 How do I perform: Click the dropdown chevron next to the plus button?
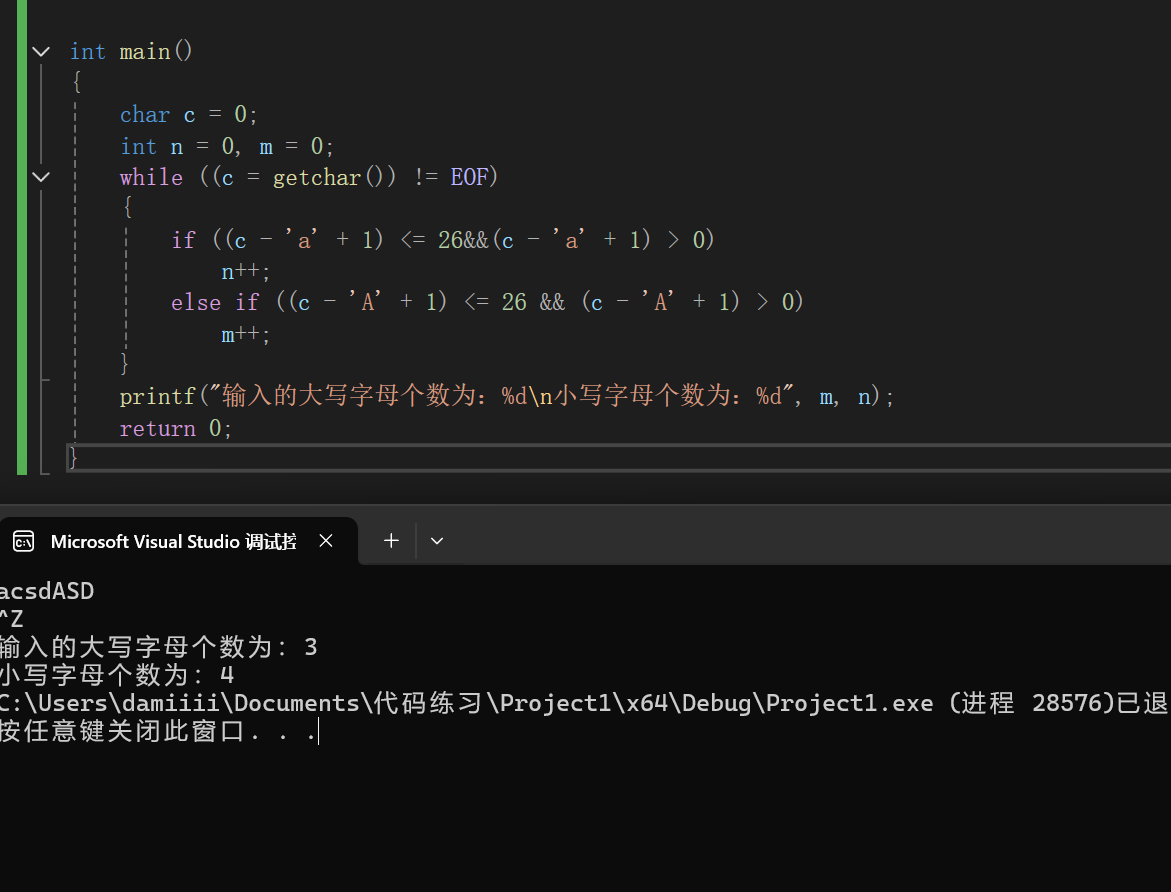point(436,540)
